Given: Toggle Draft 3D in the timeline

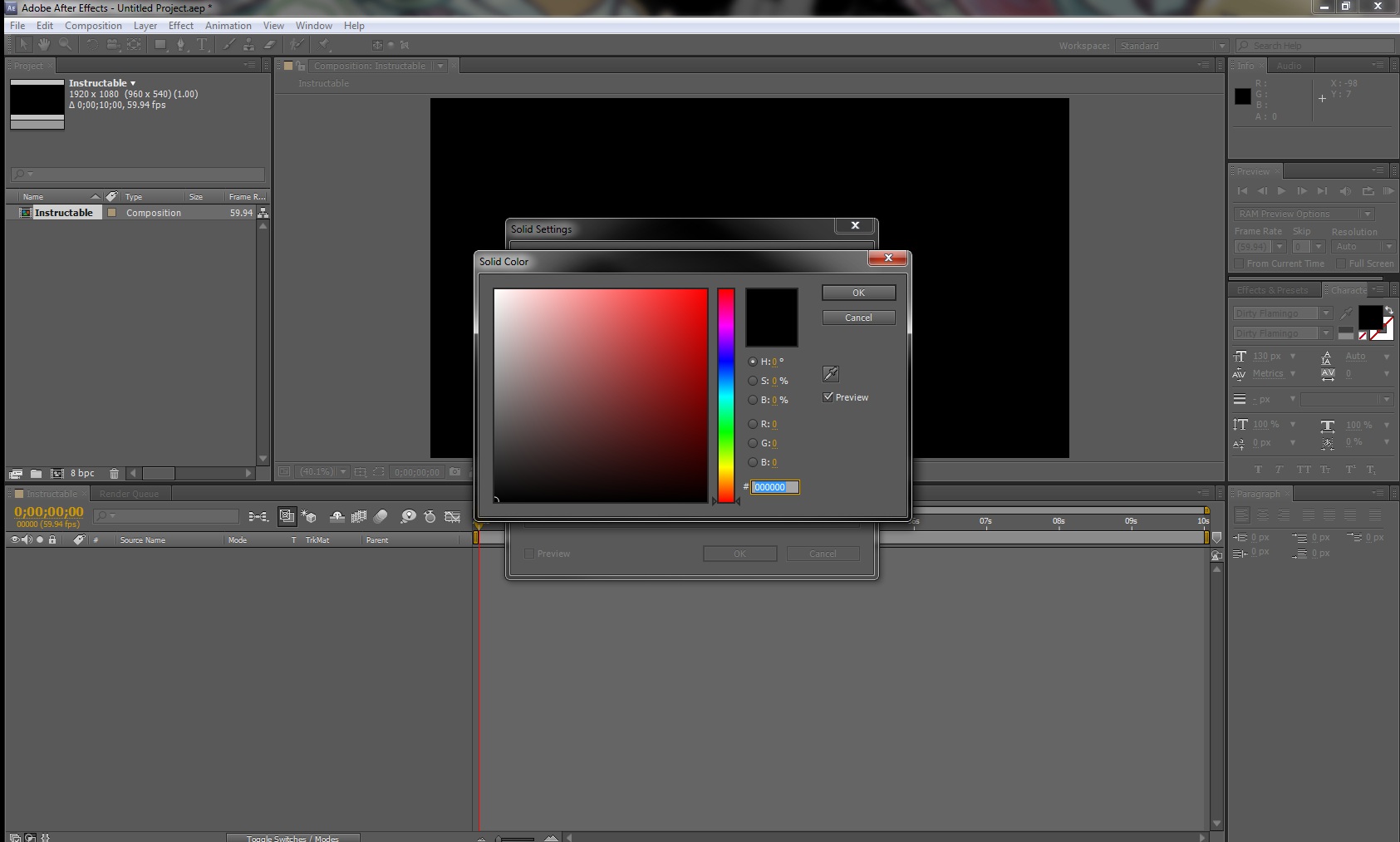Looking at the screenshot, I should (308, 516).
